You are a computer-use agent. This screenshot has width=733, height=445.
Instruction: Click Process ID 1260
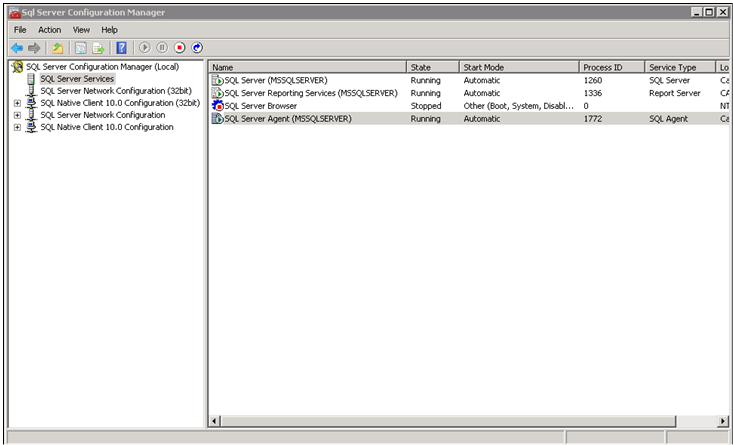(x=593, y=80)
